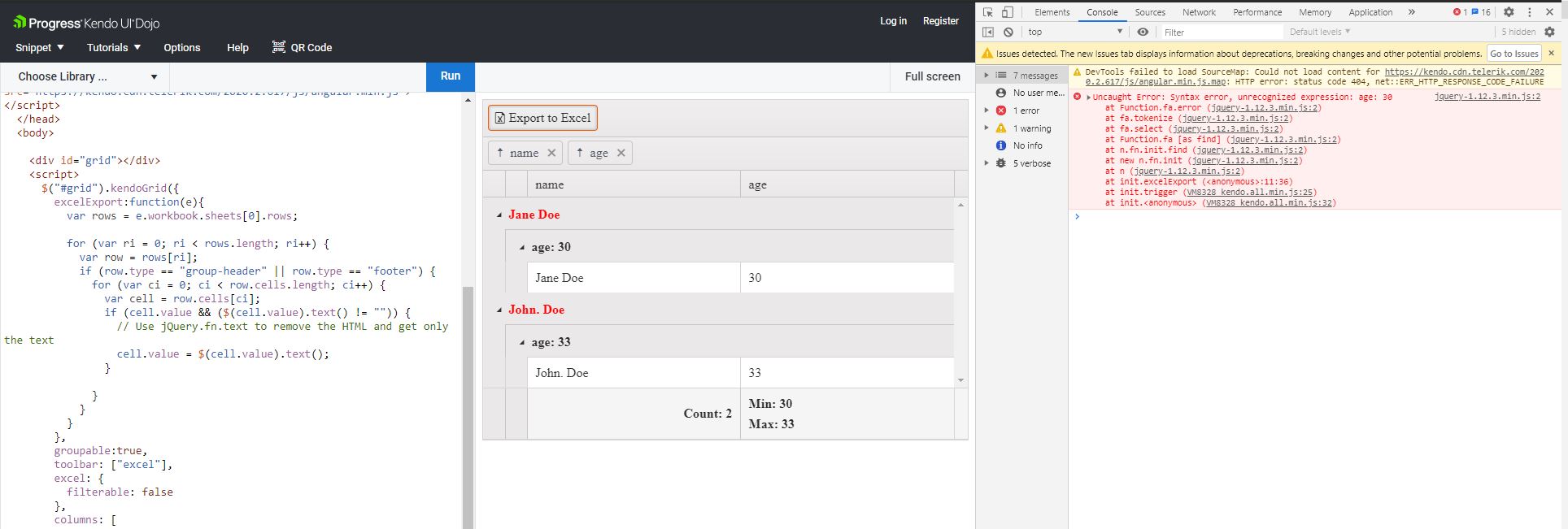
Task: Click the red error count badge
Action: (1460, 12)
